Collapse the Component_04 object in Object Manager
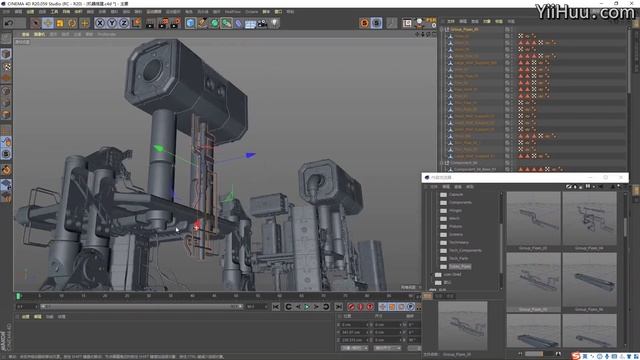 (x=441, y=163)
